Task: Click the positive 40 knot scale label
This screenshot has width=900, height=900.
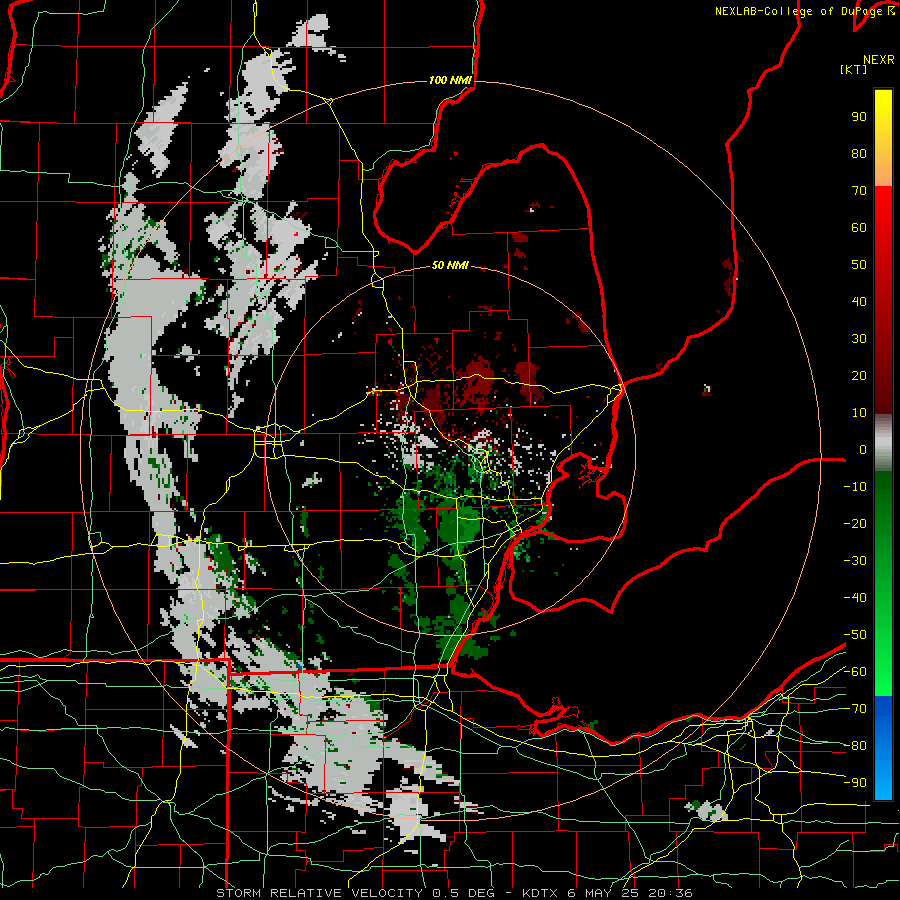Action: [x=859, y=302]
